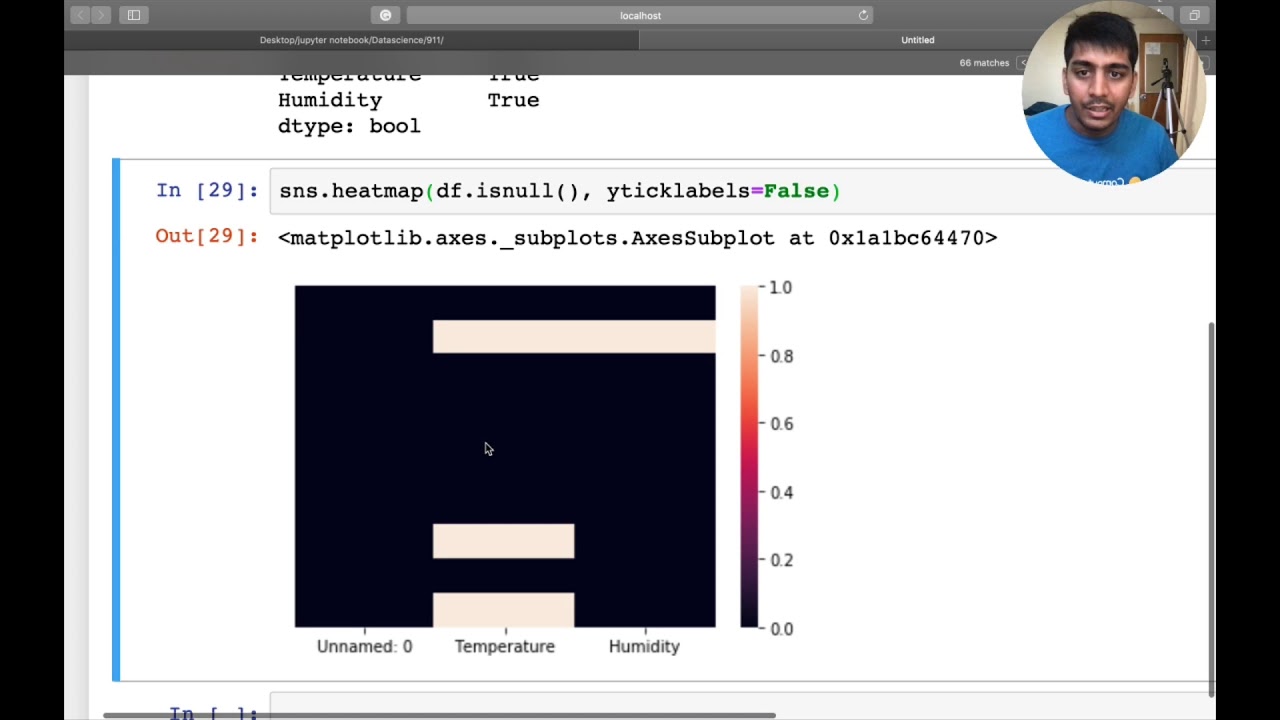Switch to the Untitled tab

(x=918, y=40)
